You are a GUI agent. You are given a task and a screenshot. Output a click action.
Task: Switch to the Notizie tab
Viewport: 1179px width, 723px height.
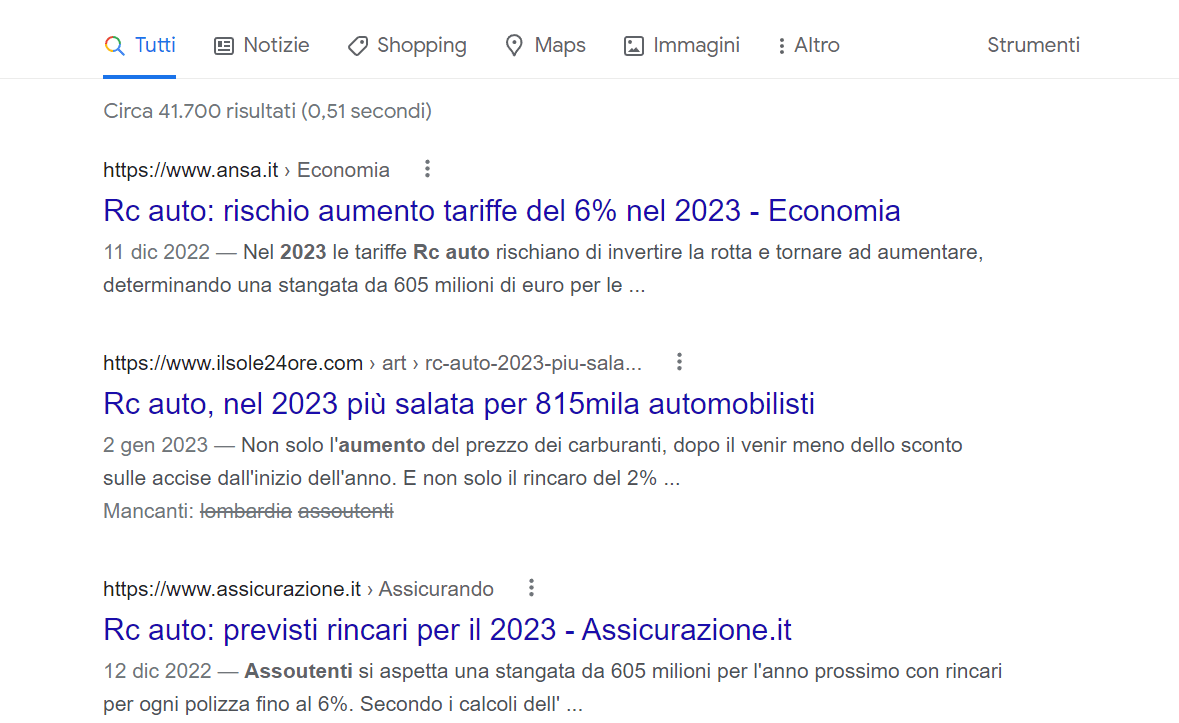(276, 45)
